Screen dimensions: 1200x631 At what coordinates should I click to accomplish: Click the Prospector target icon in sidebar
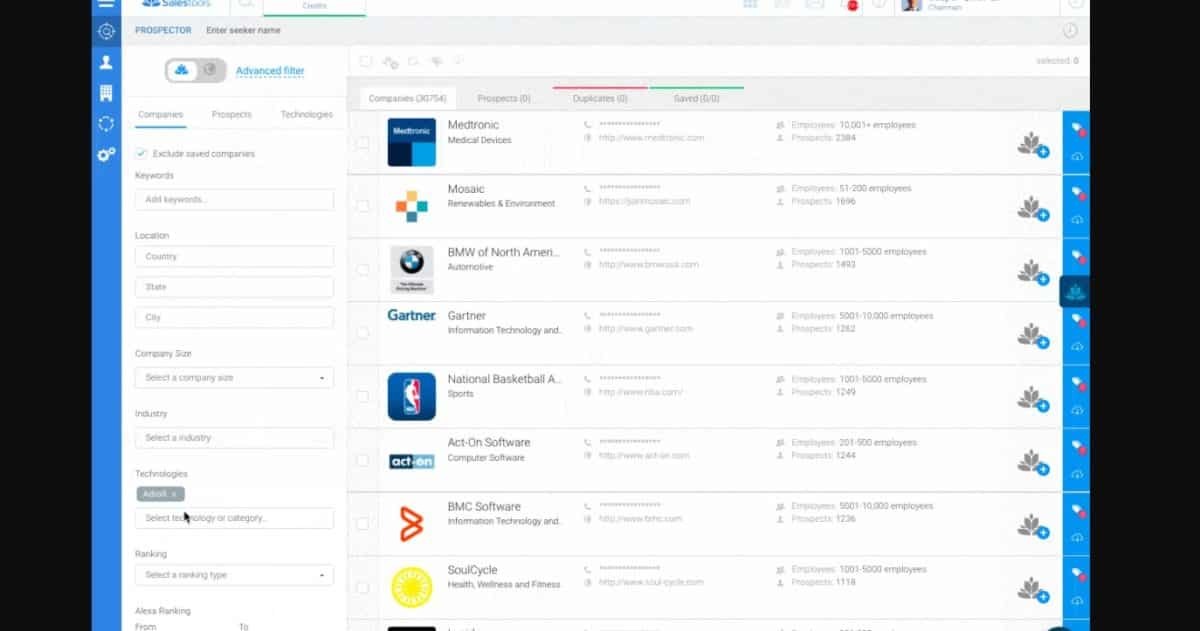106,31
